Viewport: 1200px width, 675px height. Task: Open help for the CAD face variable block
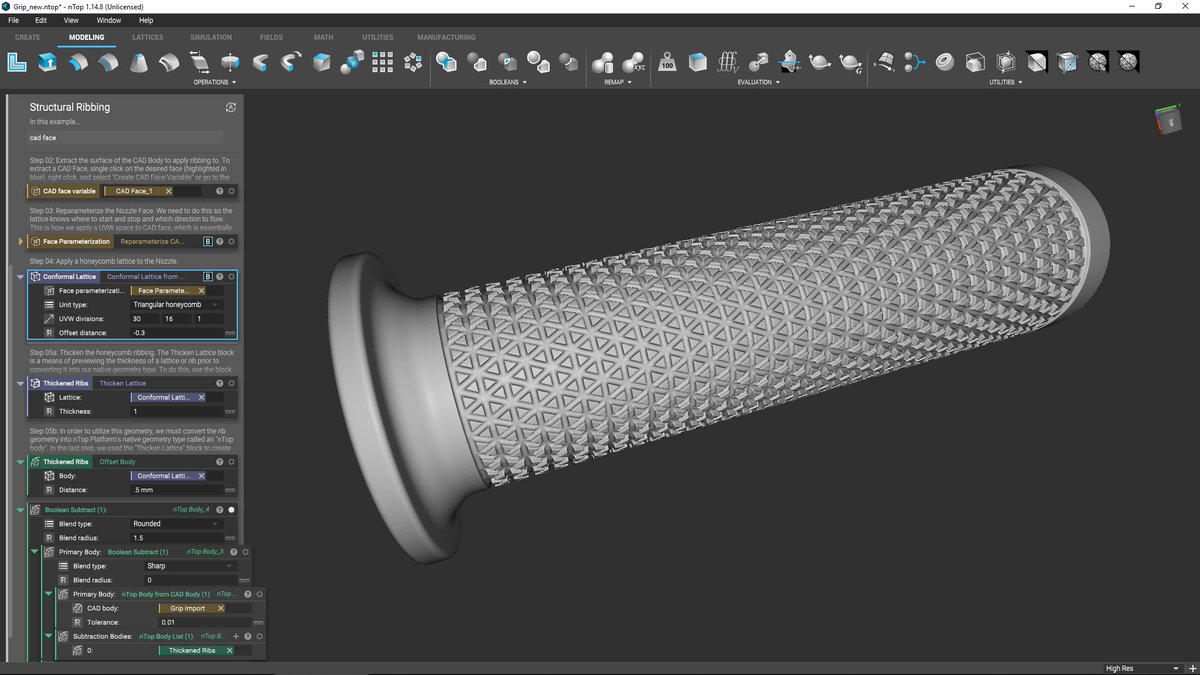click(x=220, y=191)
